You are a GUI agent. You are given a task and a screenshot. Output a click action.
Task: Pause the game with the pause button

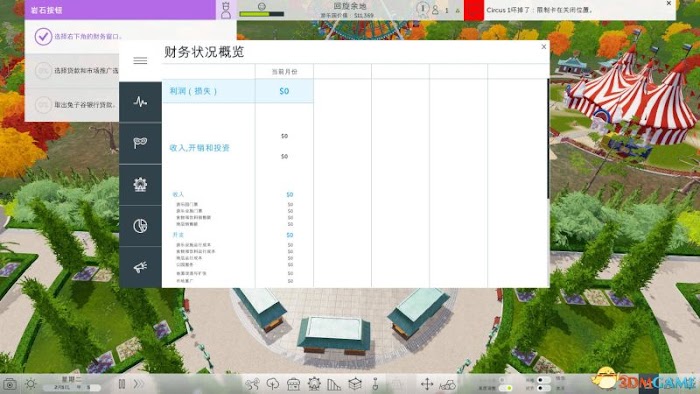coord(121,384)
